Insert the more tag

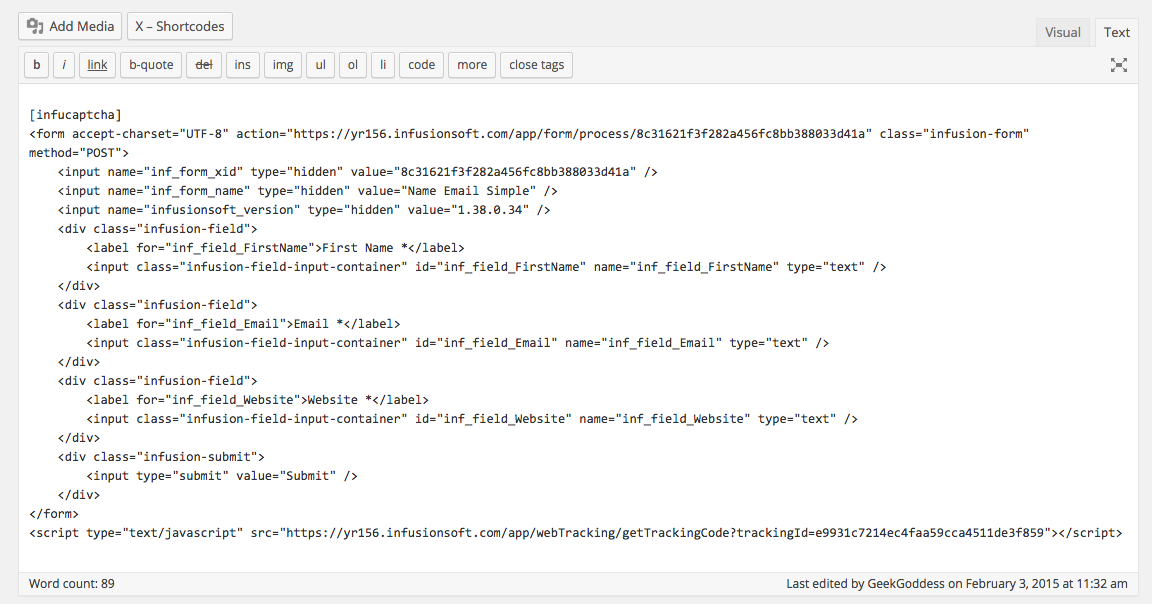(472, 65)
